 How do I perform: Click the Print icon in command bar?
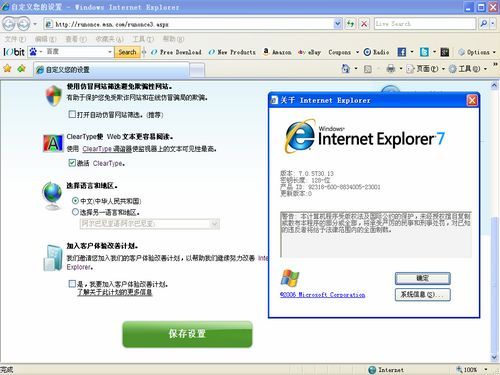[x=391, y=69]
